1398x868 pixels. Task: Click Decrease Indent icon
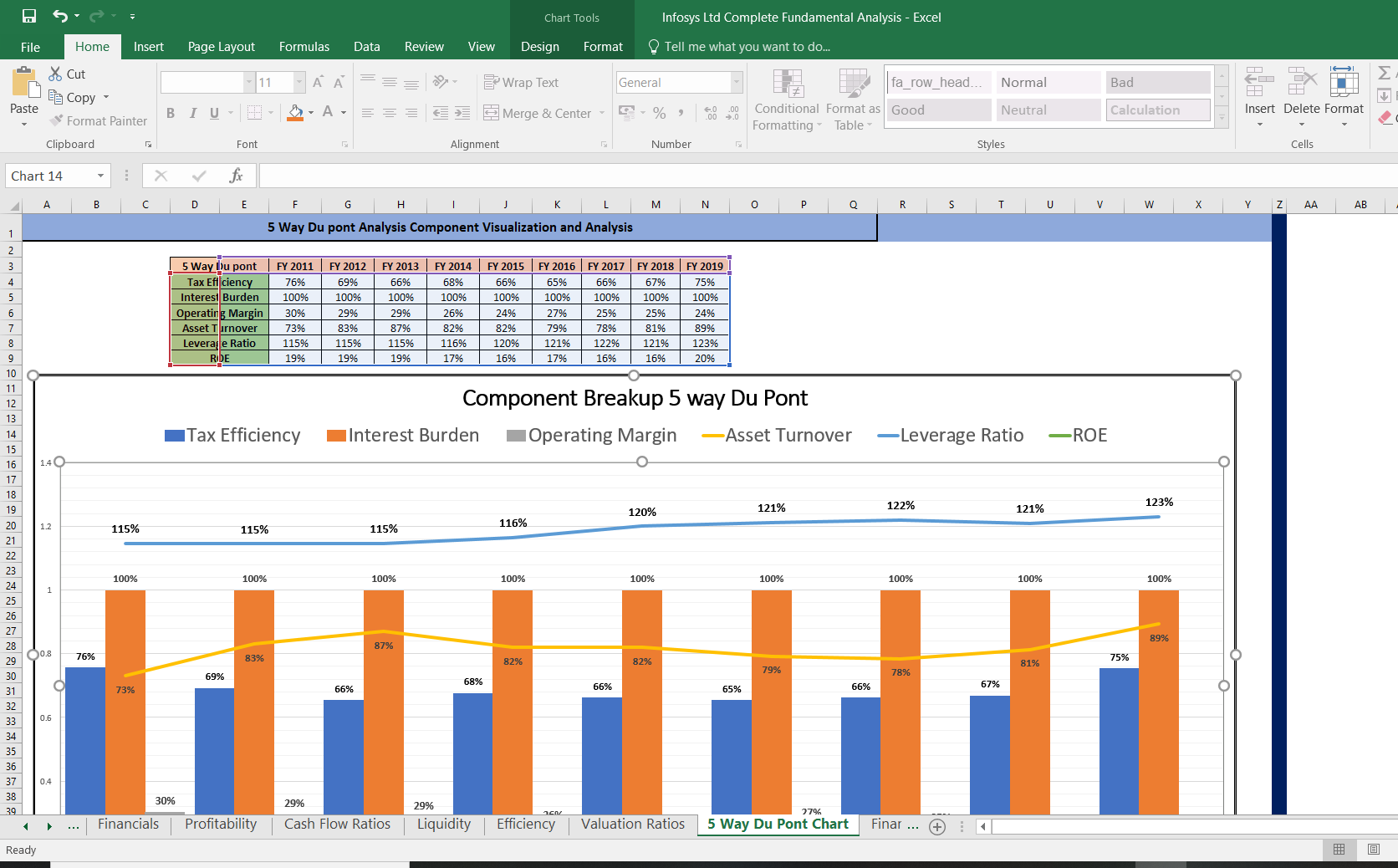click(x=441, y=113)
